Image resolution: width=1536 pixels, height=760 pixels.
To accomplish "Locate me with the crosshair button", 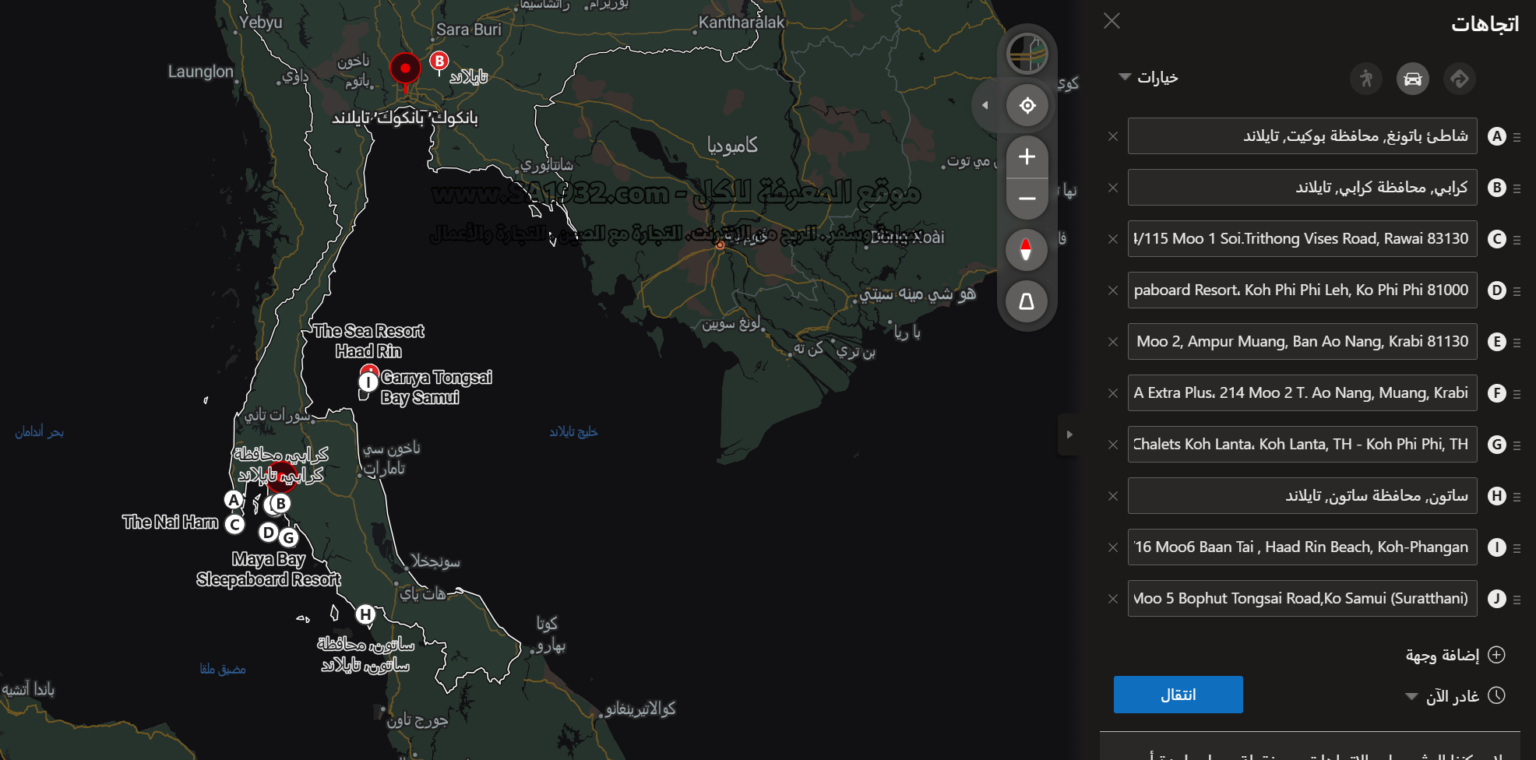I will pos(1027,105).
